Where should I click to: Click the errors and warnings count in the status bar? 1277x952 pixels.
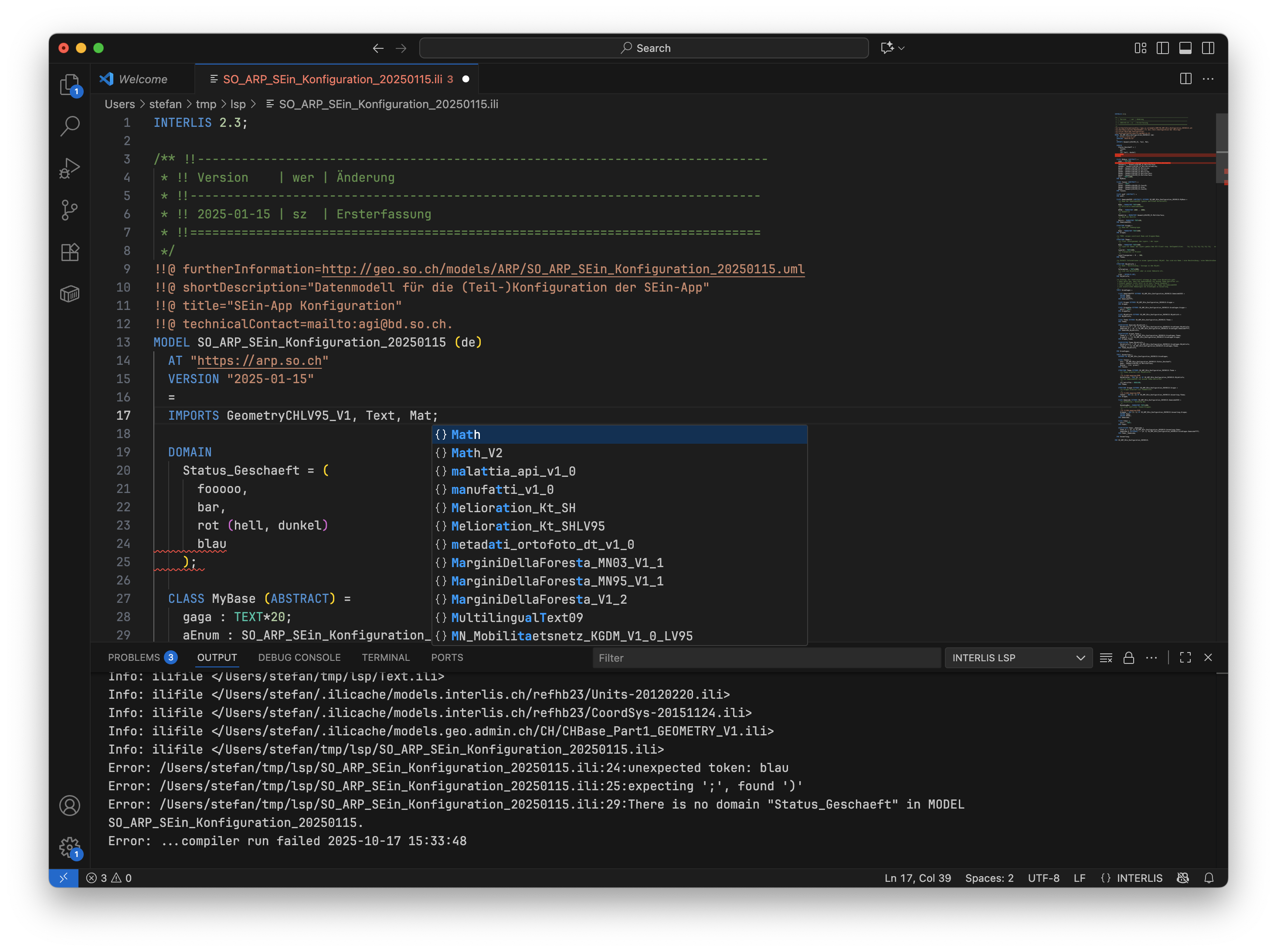point(109,877)
